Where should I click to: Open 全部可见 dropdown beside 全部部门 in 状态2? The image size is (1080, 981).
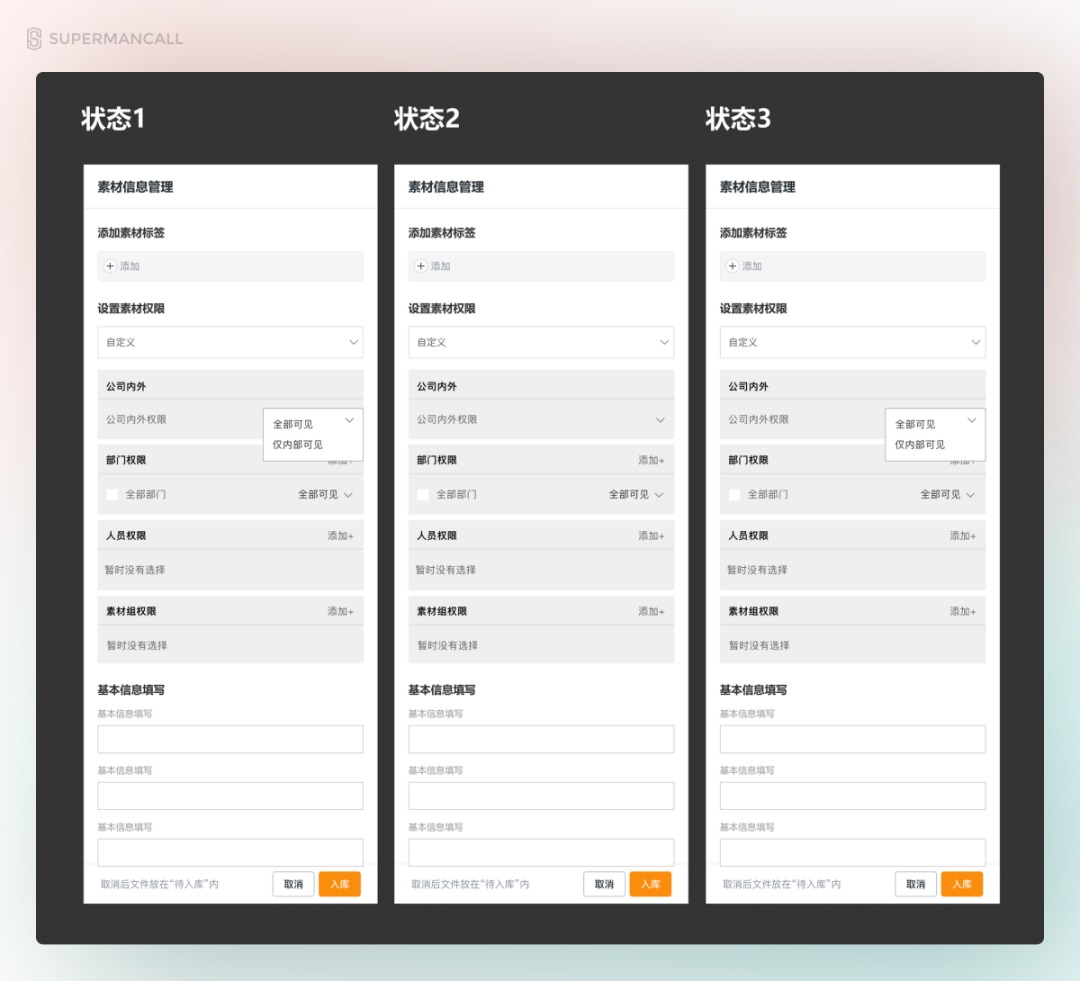pyautogui.click(x=636, y=495)
